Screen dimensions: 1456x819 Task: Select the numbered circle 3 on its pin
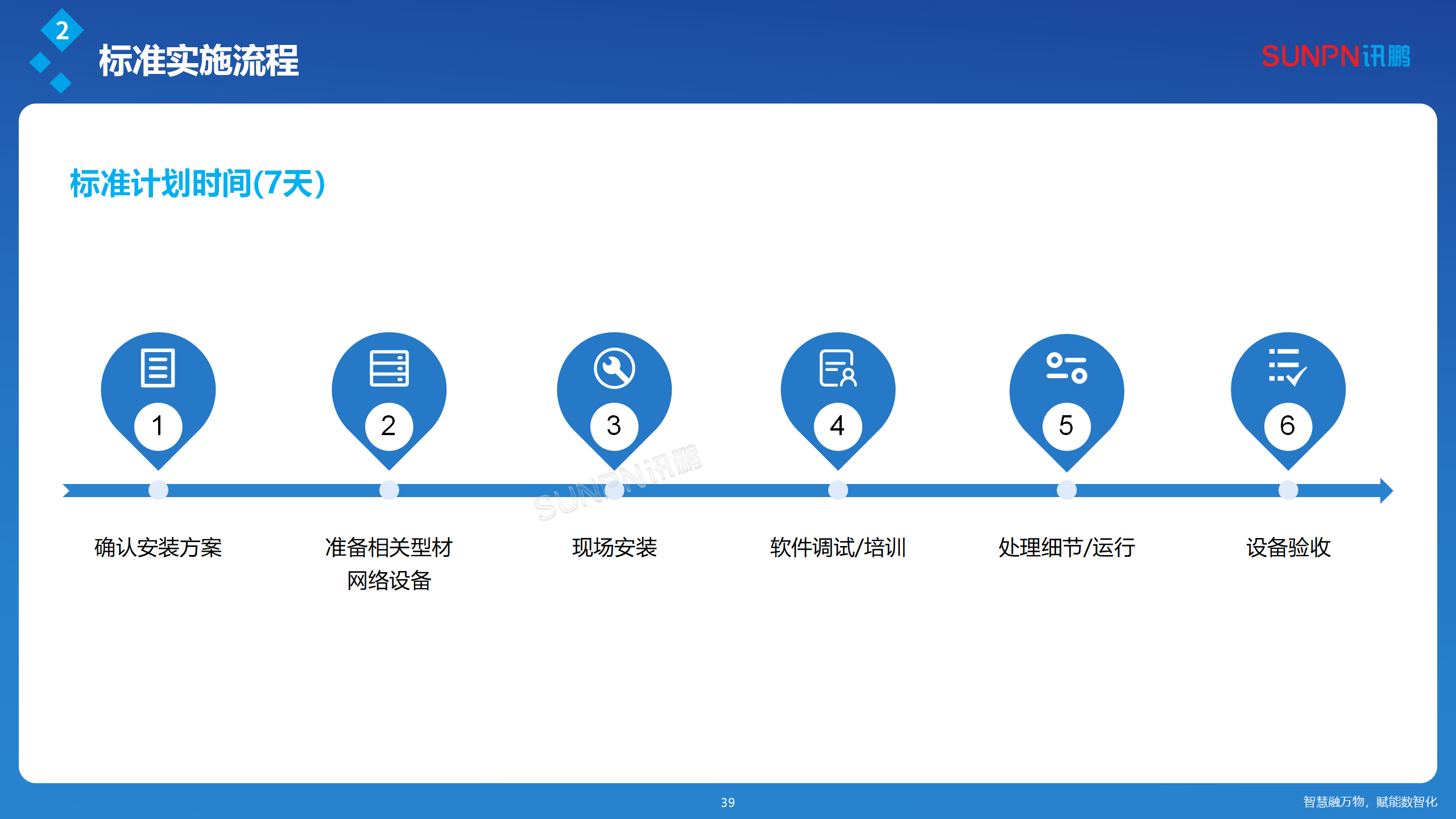pos(614,425)
